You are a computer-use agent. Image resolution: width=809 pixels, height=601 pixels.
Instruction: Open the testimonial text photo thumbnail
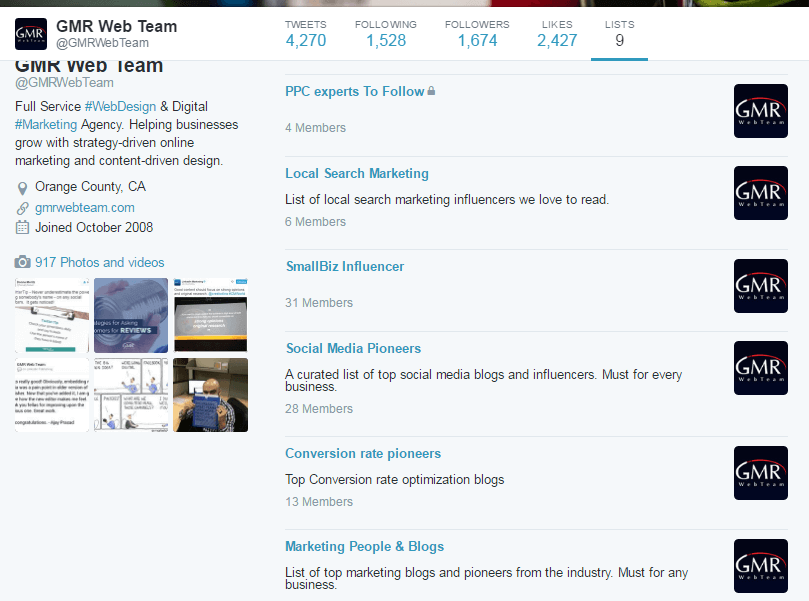(x=52, y=395)
